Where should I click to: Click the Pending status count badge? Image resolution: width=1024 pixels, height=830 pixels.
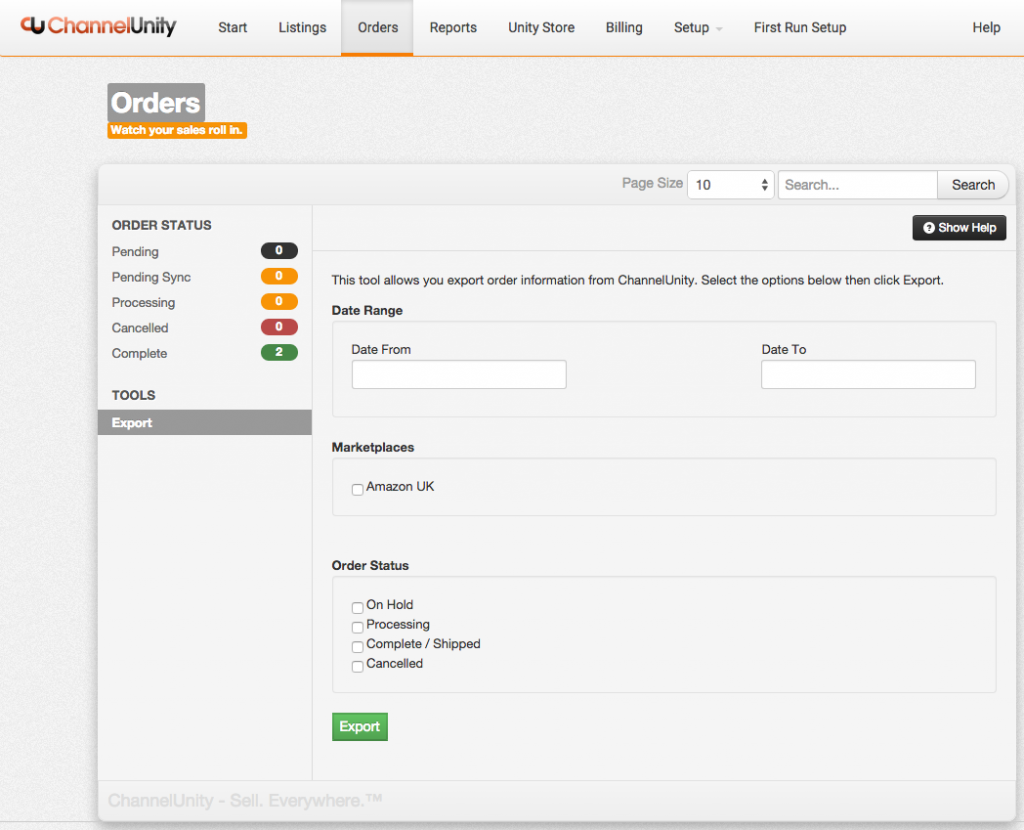pos(279,251)
